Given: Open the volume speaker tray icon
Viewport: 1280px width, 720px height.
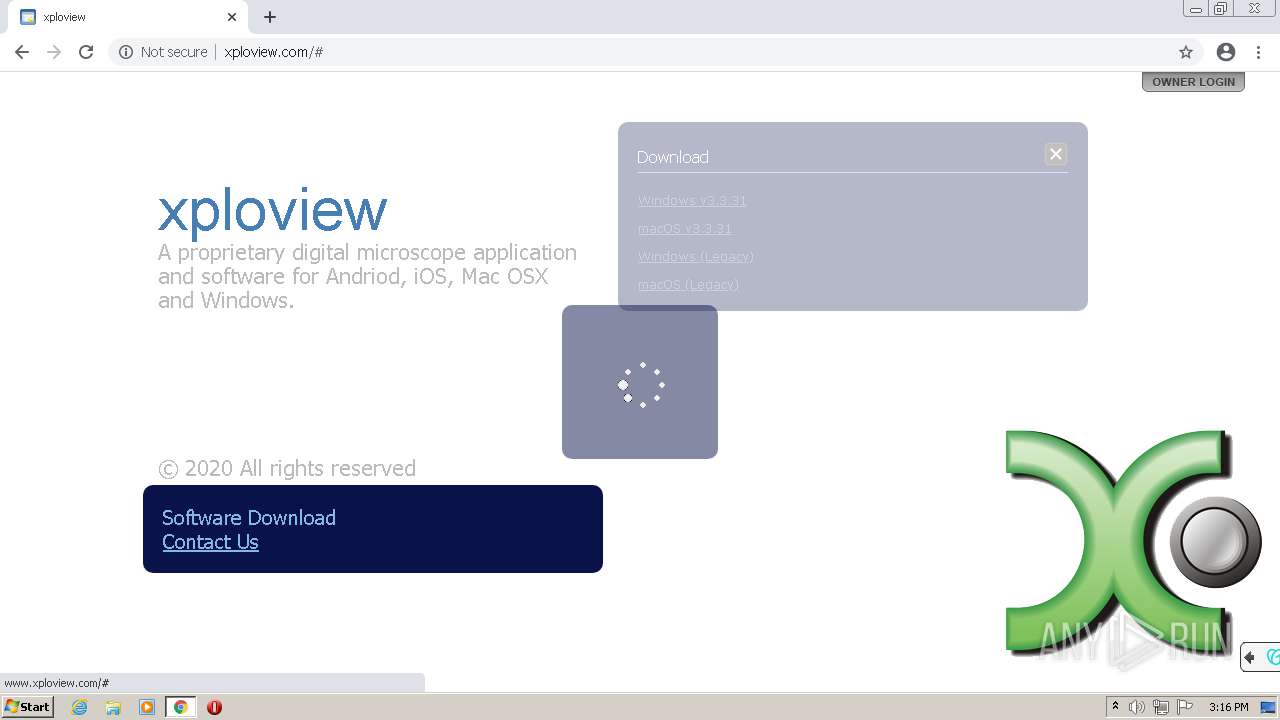Looking at the screenshot, I should pyautogui.click(x=1137, y=707).
